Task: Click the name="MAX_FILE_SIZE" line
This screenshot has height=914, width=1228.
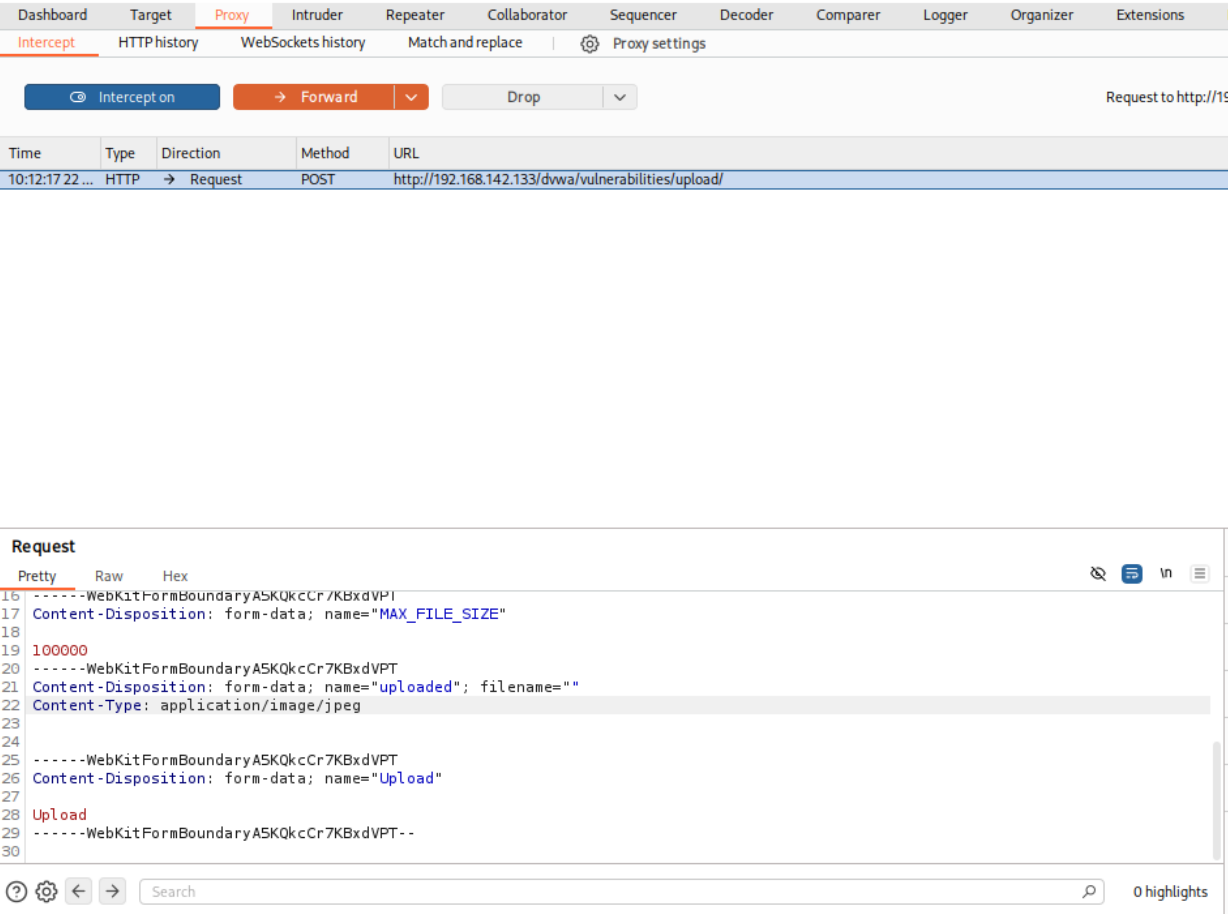Action: click(270, 614)
